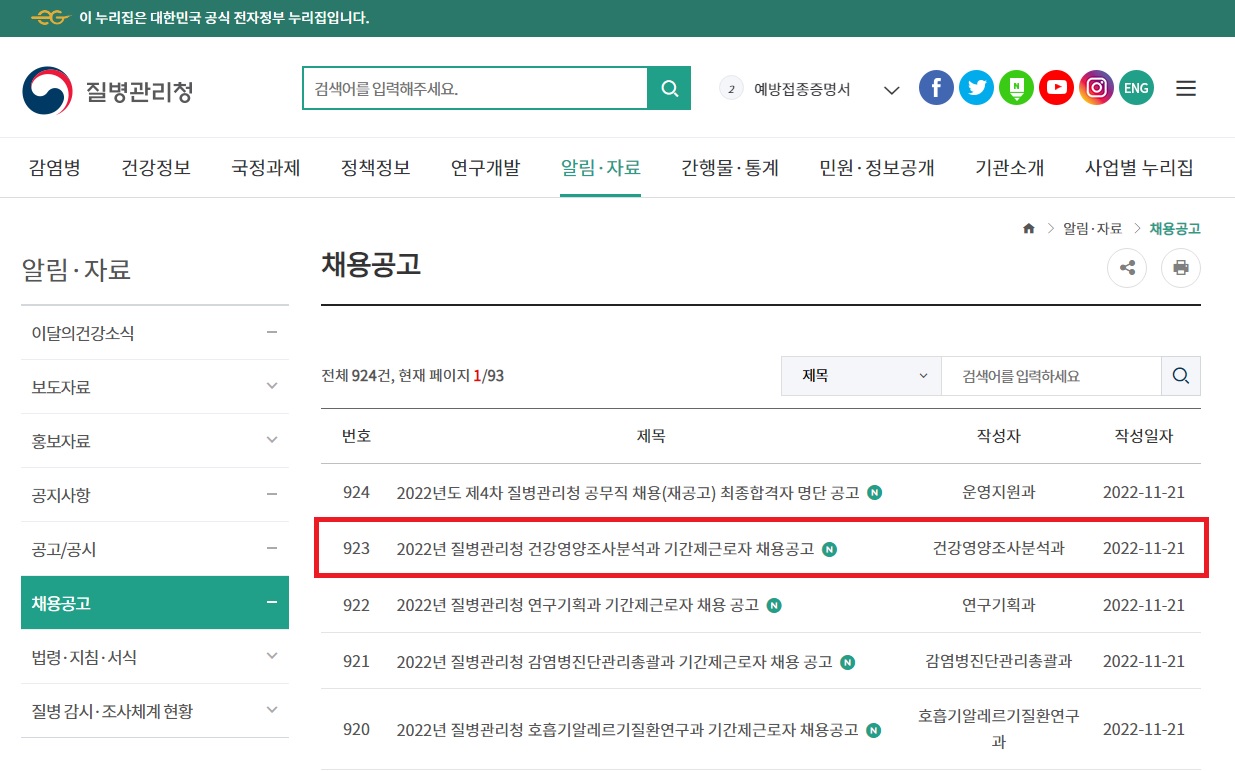Screen dimensions: 1235x771
Task: Print the page using printer icon
Action: 1180,267
